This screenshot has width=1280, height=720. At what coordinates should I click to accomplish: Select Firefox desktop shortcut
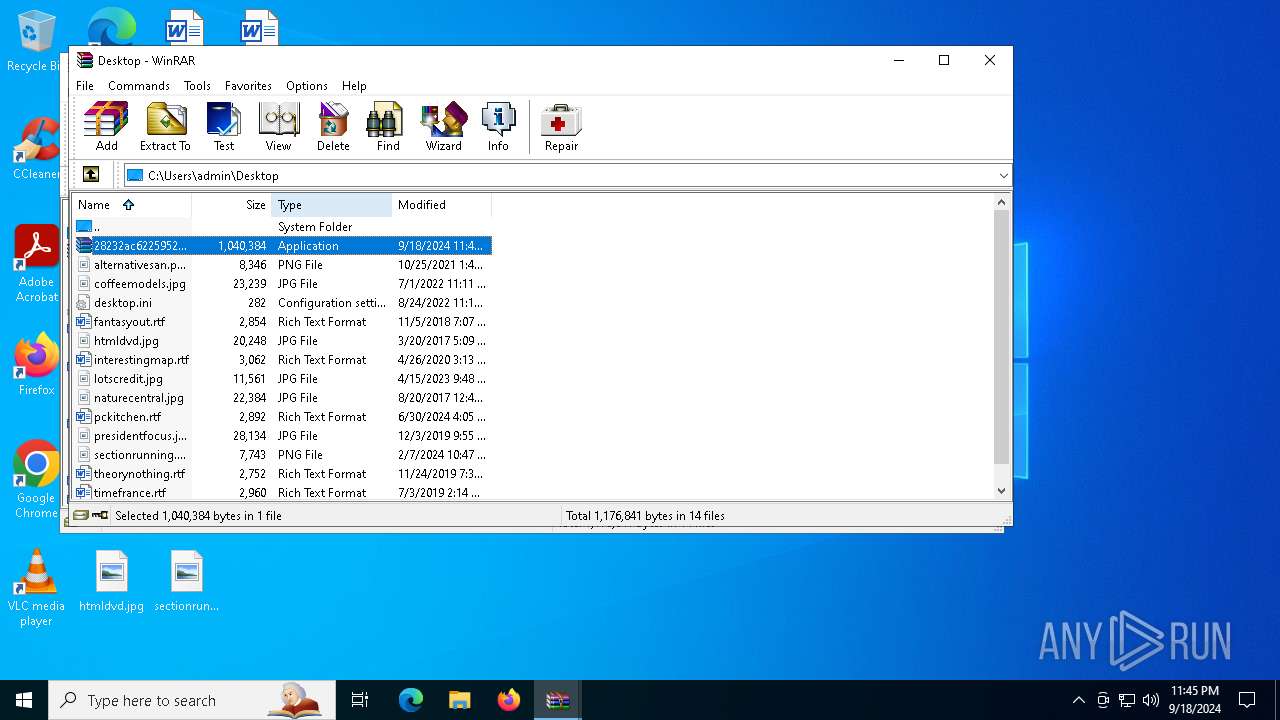[37, 365]
